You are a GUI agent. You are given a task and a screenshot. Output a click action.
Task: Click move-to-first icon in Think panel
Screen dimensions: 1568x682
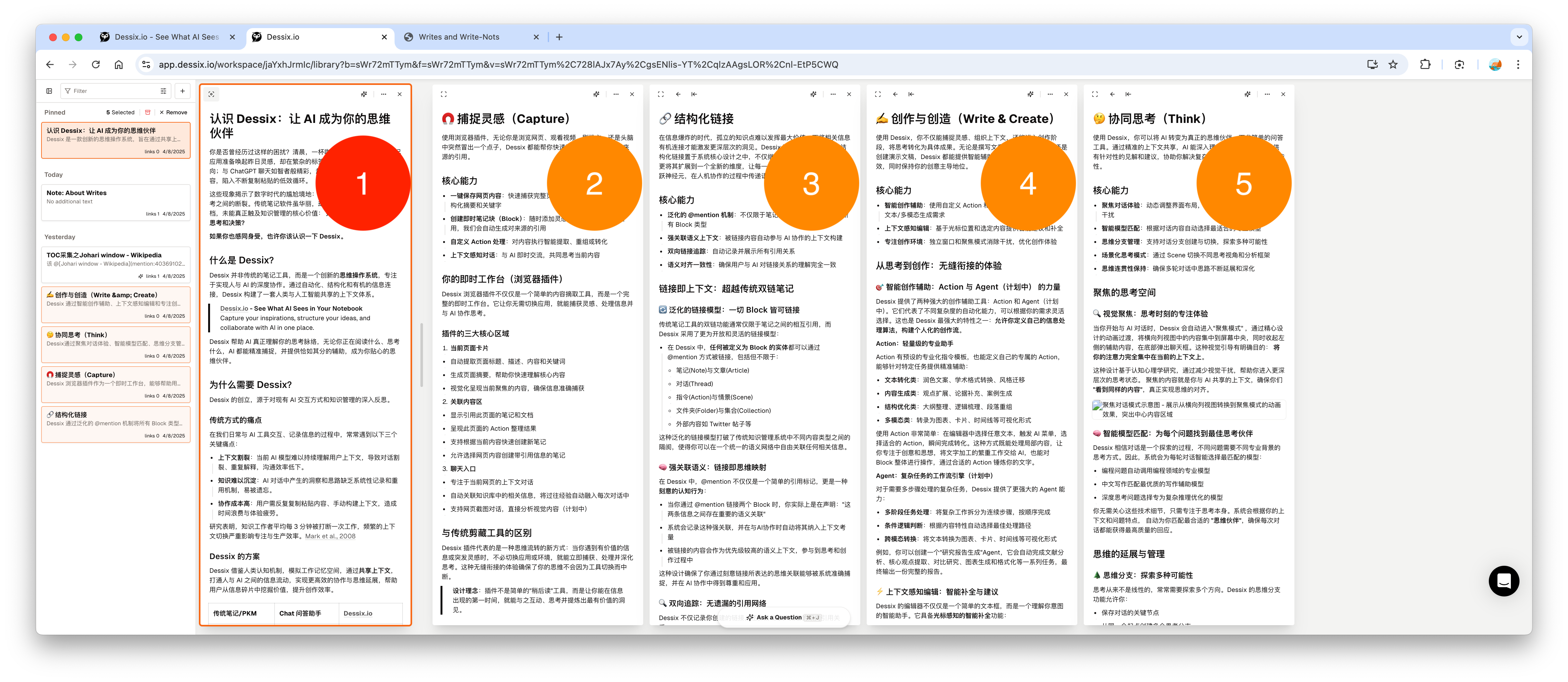tap(1128, 95)
